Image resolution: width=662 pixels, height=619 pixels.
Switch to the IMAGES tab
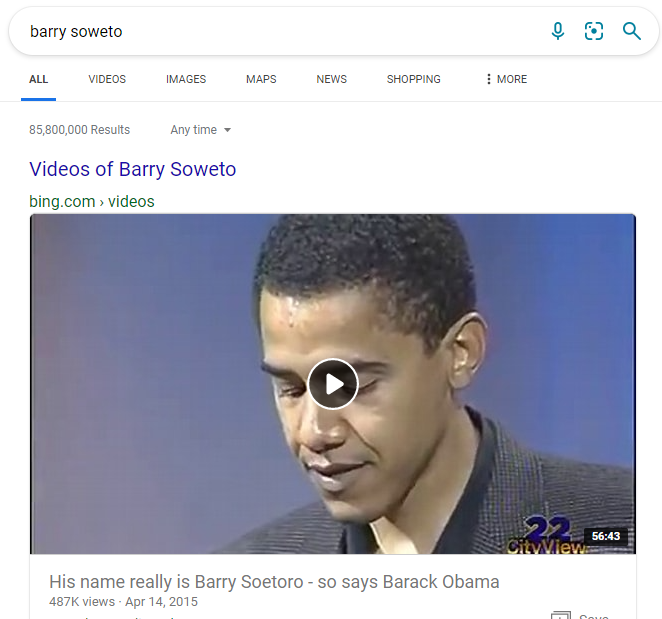click(186, 79)
